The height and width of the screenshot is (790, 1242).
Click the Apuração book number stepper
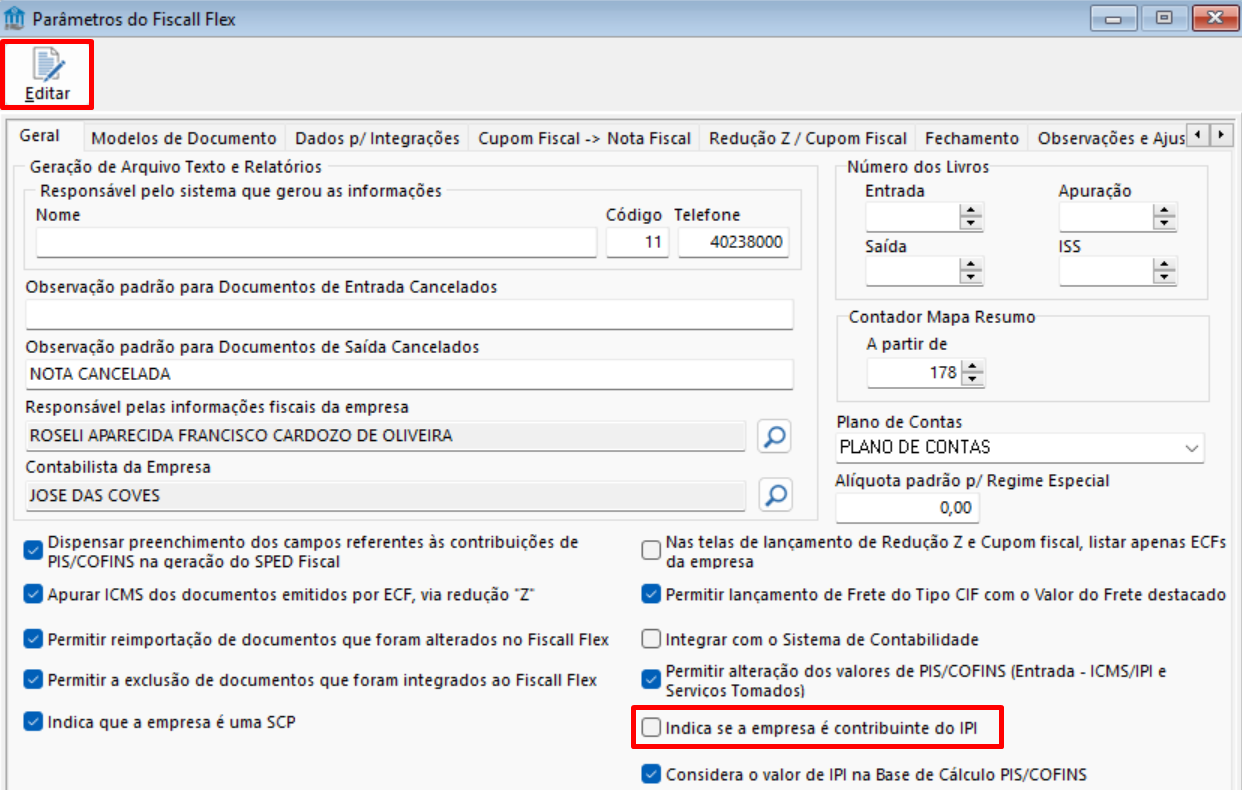(x=1164, y=217)
